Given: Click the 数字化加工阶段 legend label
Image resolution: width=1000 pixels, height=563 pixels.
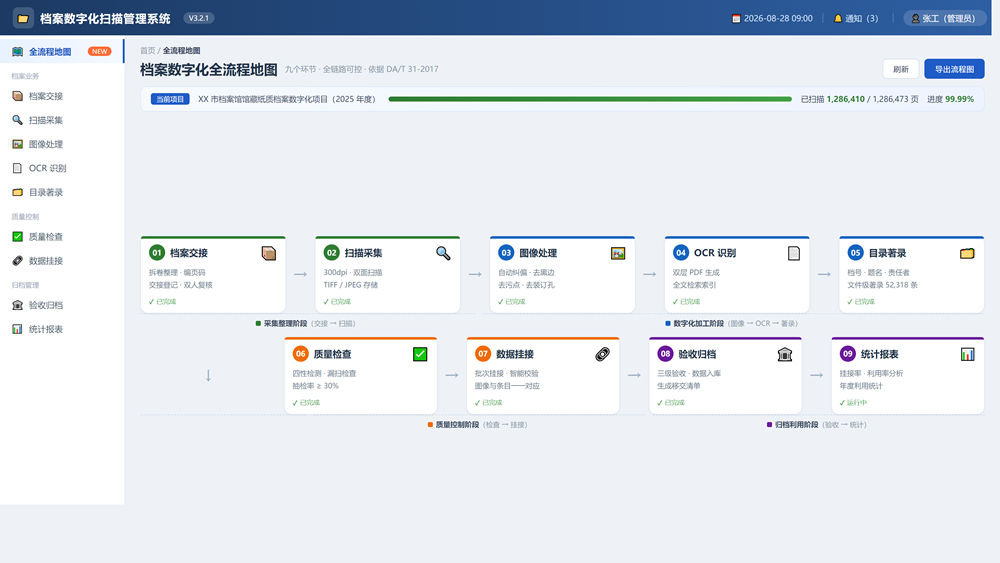Looking at the screenshot, I should [698, 323].
